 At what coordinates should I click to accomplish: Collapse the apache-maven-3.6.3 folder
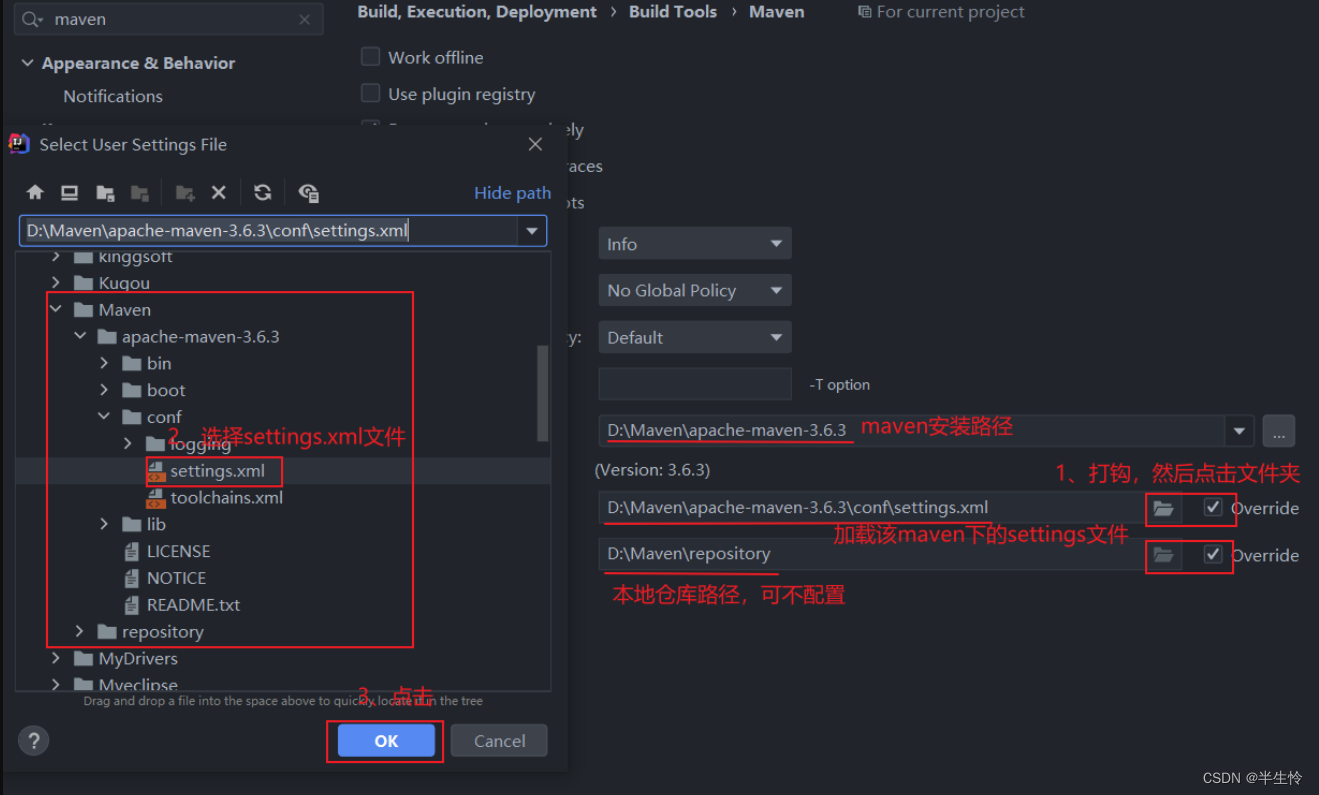pyautogui.click(x=80, y=337)
